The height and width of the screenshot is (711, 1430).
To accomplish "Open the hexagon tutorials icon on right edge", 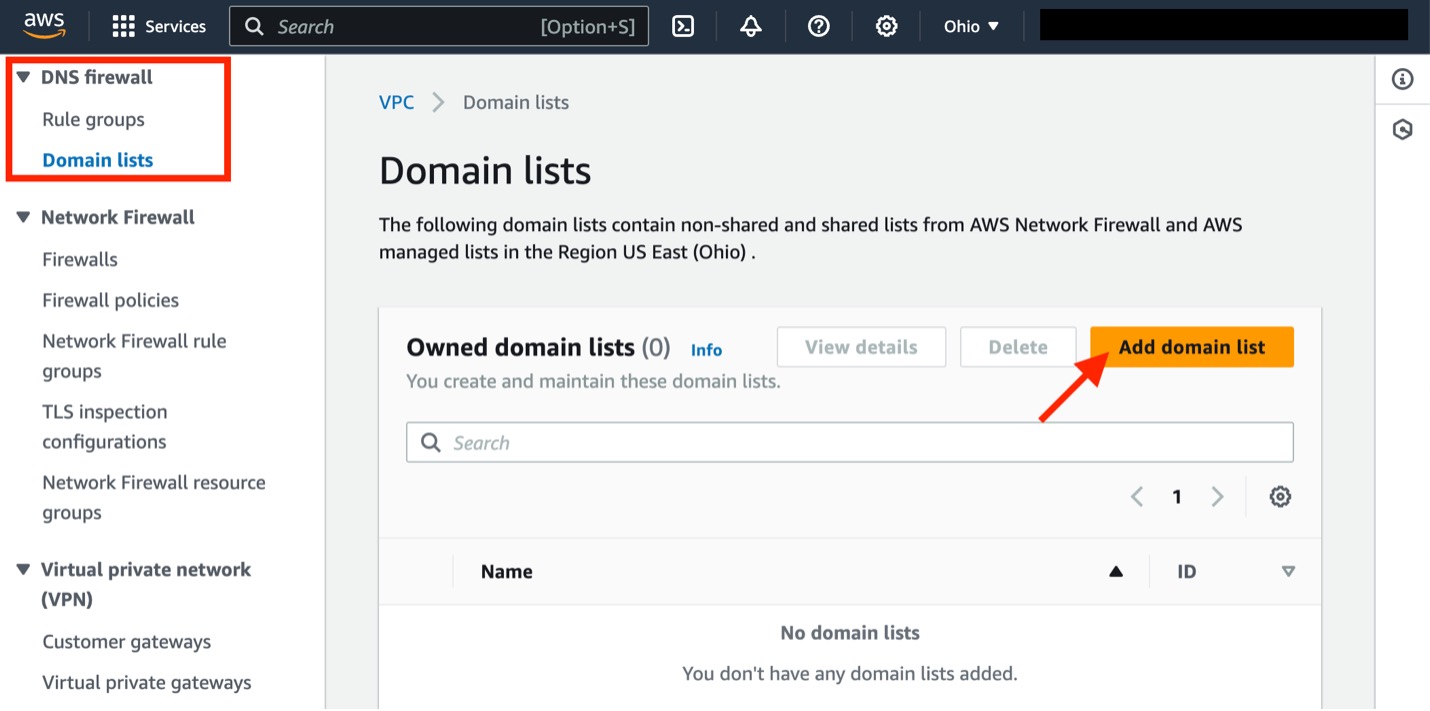I will pyautogui.click(x=1403, y=129).
